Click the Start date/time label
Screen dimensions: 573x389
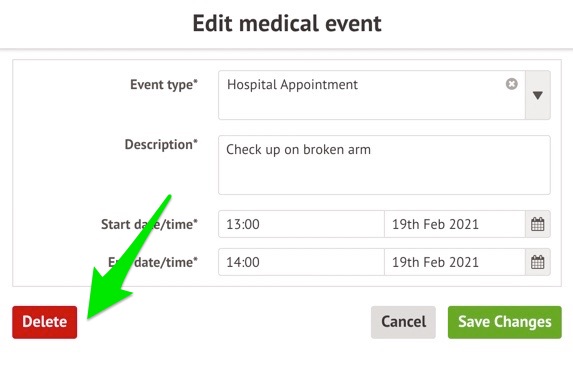pos(149,224)
